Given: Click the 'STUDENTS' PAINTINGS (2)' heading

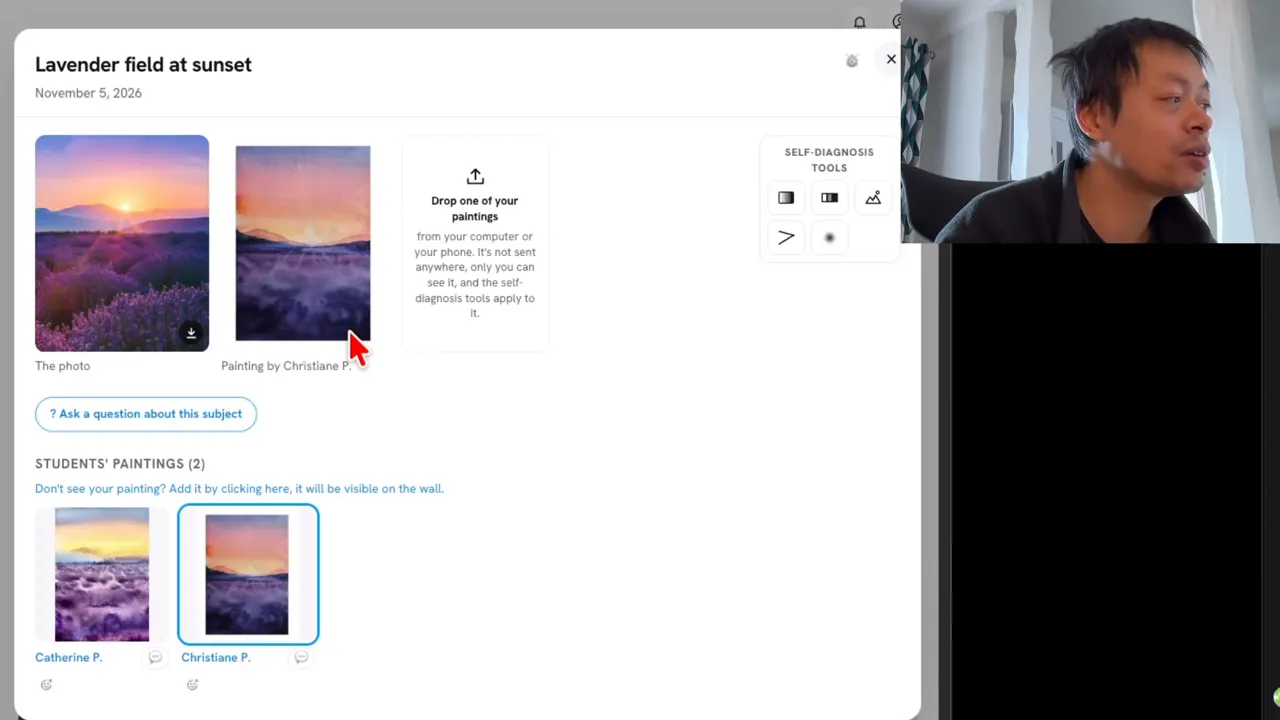Looking at the screenshot, I should pyautogui.click(x=120, y=464).
